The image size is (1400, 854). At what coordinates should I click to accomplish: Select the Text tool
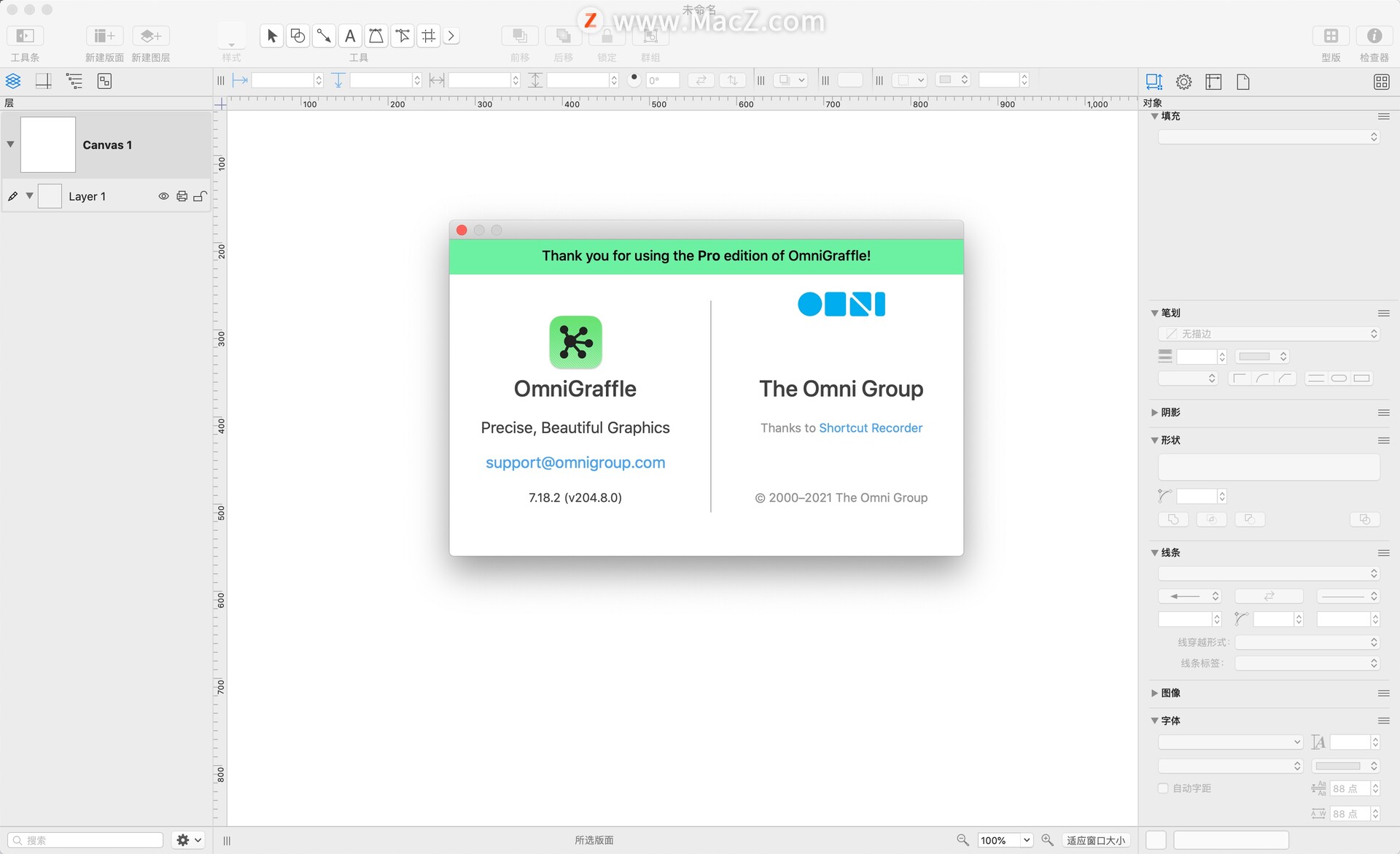(x=350, y=36)
